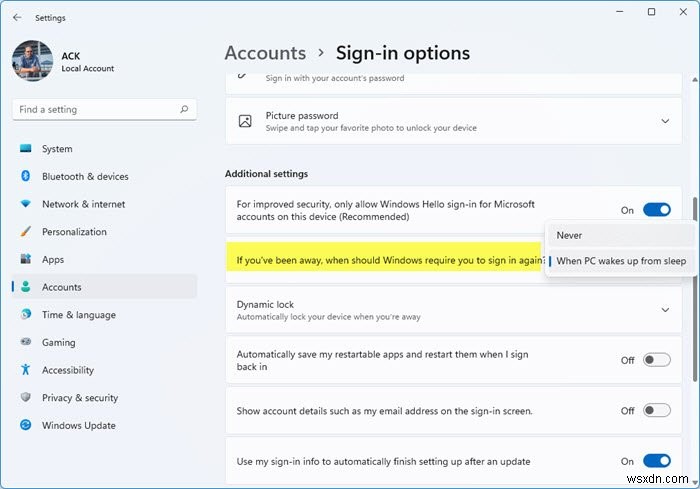Viewport: 700px width, 489px height.
Task: Open Network & internet page
Action: click(x=83, y=204)
